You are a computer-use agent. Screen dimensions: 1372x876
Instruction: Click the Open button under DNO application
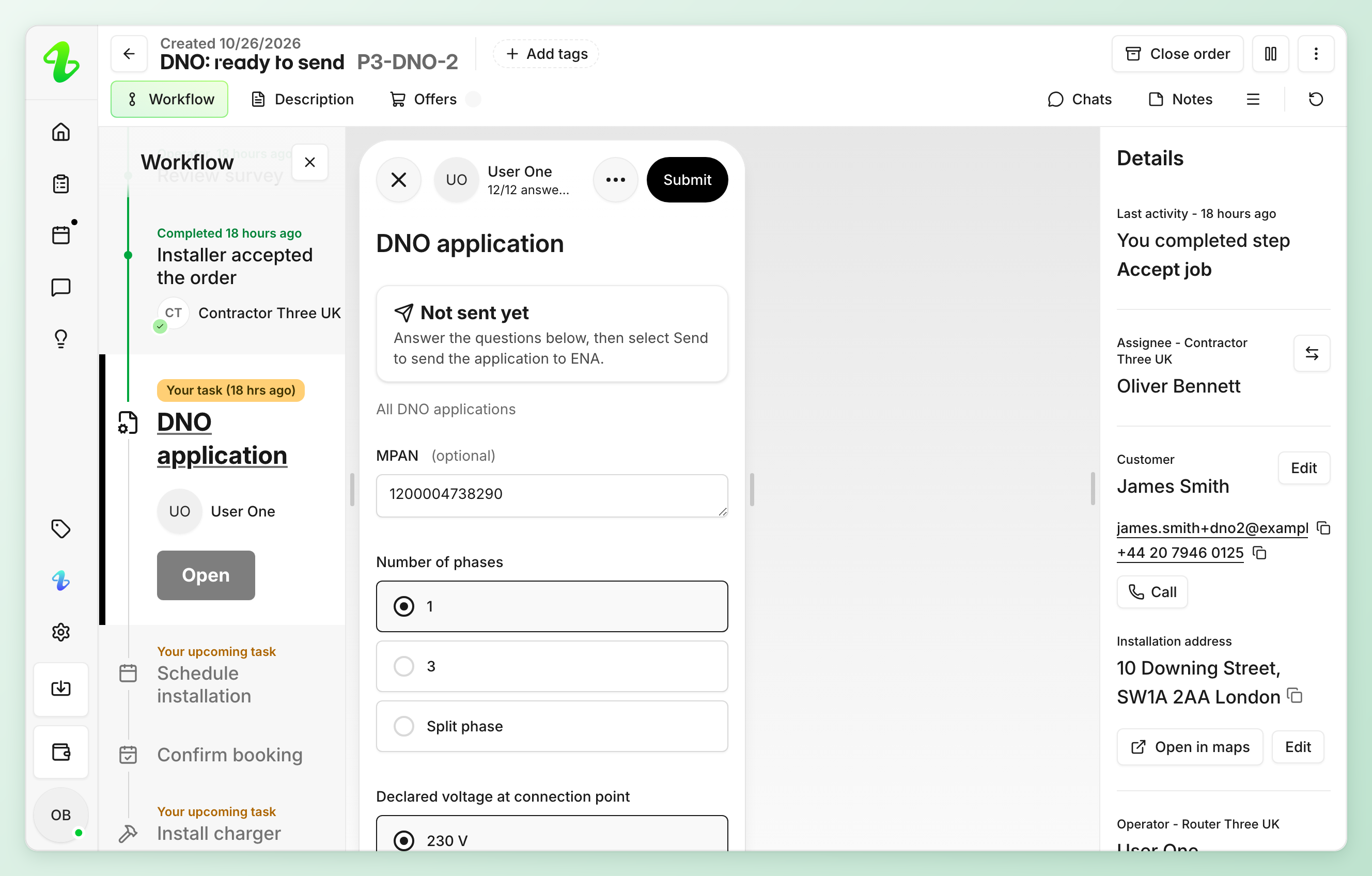click(x=206, y=575)
